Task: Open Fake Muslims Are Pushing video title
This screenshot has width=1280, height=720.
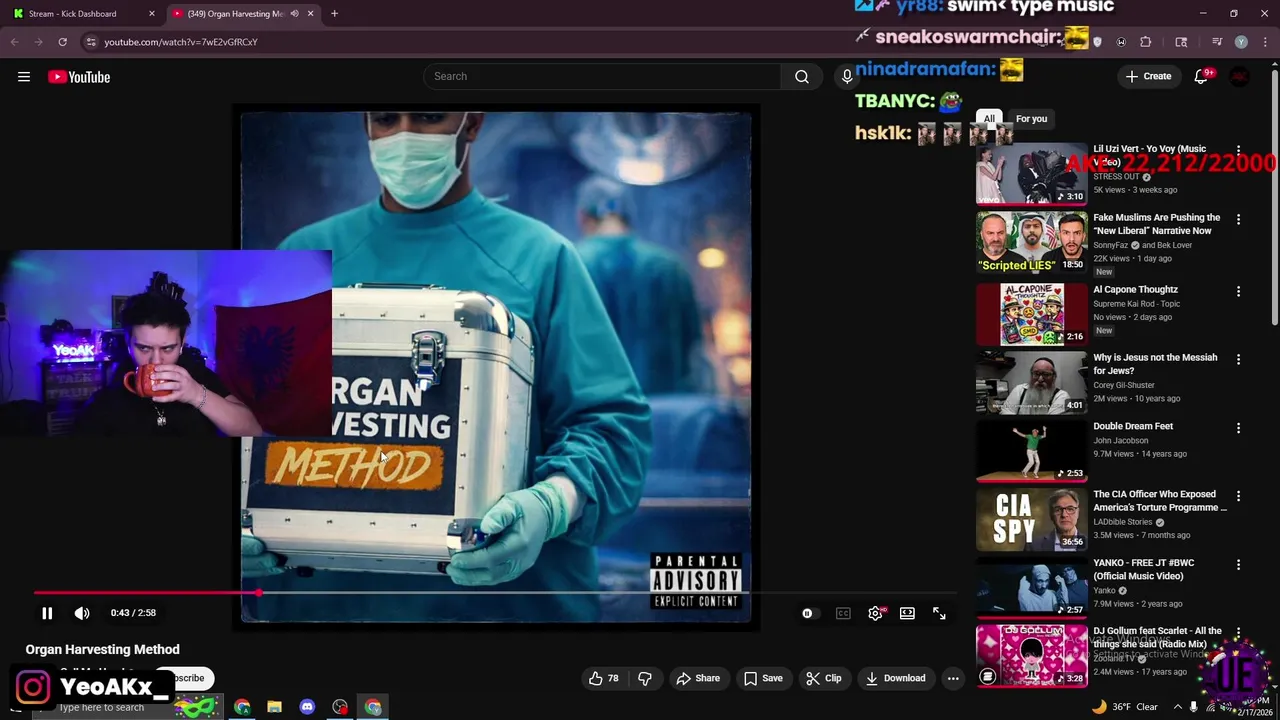Action: point(1157,224)
